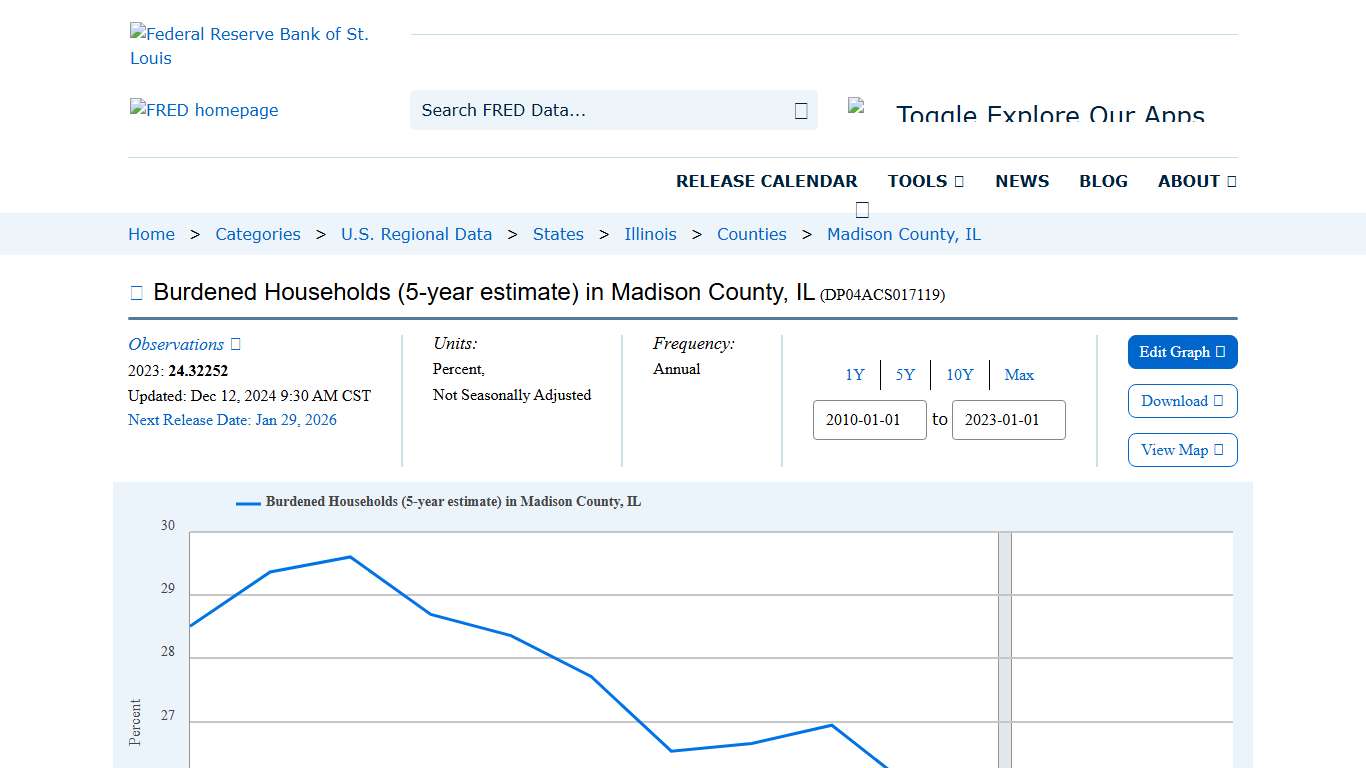The image size is (1366, 768).
Task: Click inside the start date input field
Action: pyautogui.click(x=869, y=420)
